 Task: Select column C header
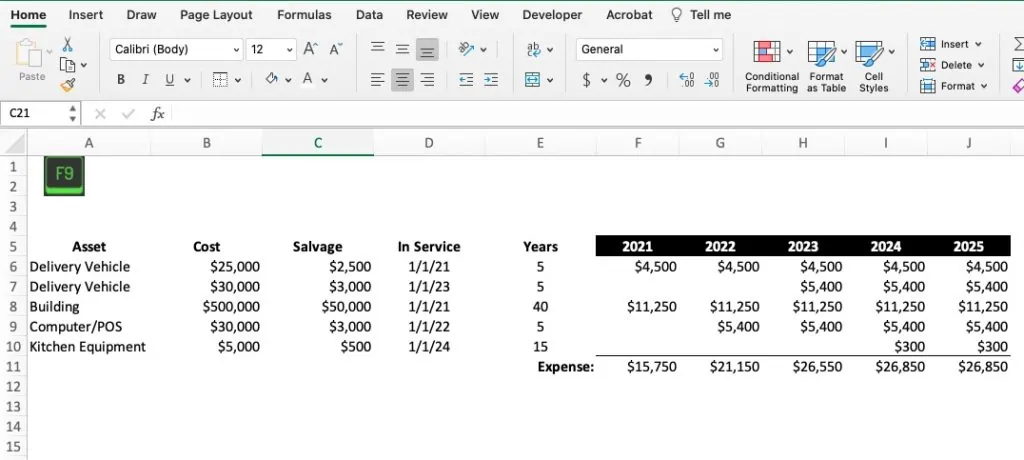point(318,142)
